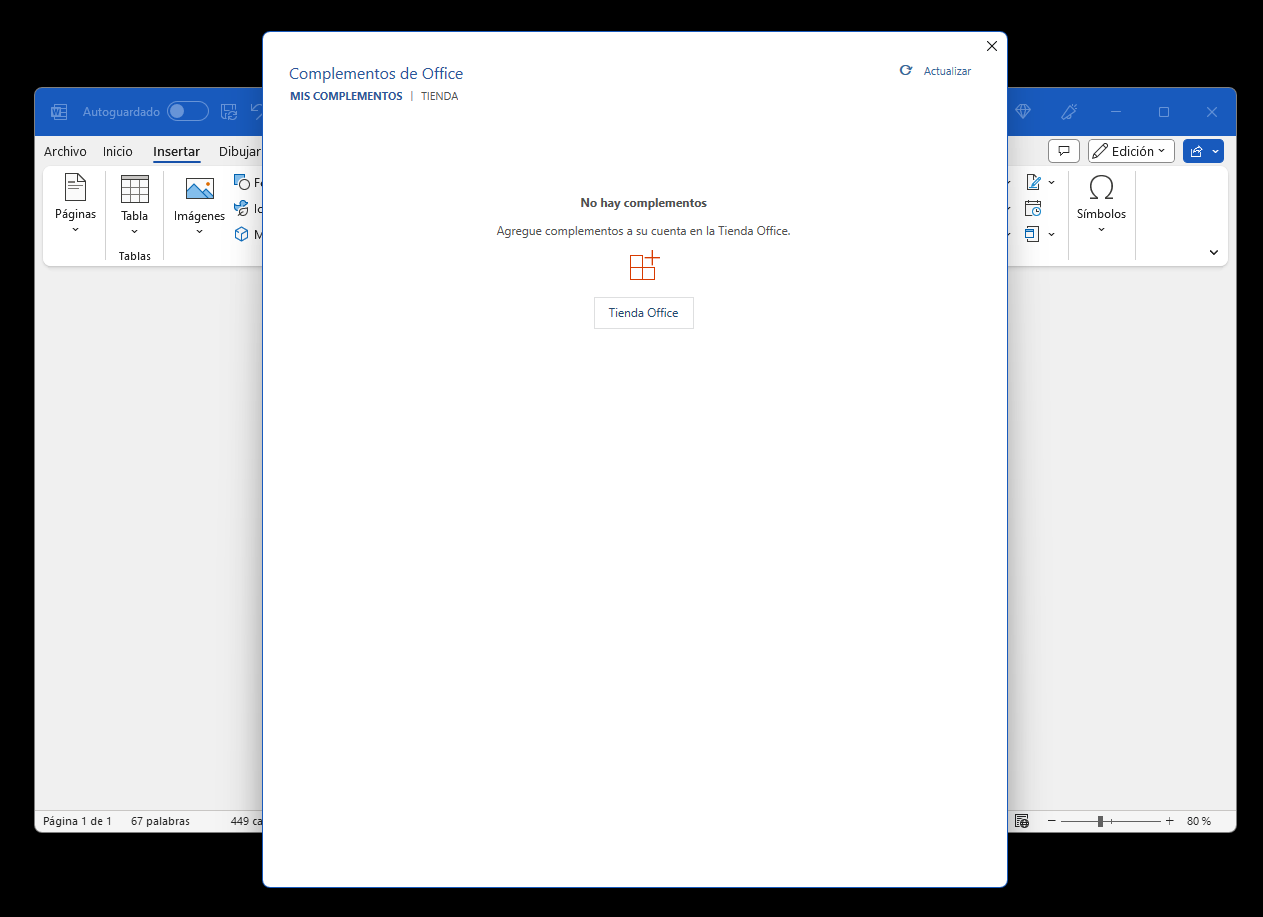Screen dimensions: 1263x917
Task: Open the Archivo menu in Word
Action: pyautogui.click(x=65, y=151)
